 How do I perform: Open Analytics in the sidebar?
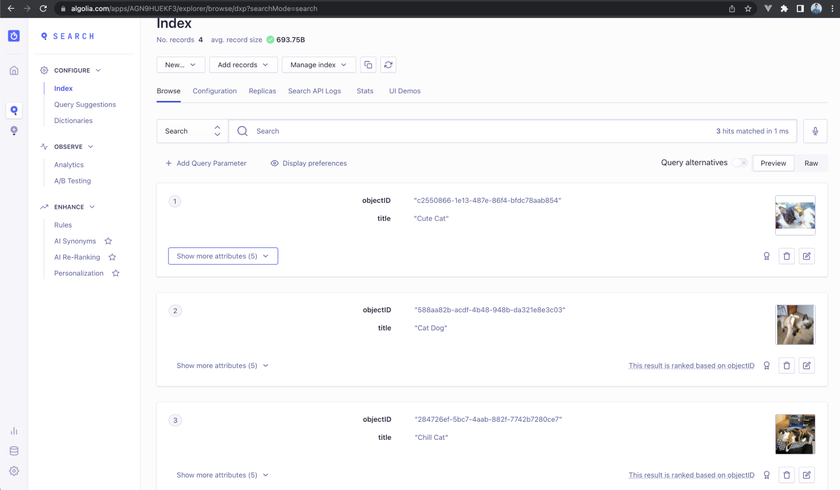pos(69,165)
